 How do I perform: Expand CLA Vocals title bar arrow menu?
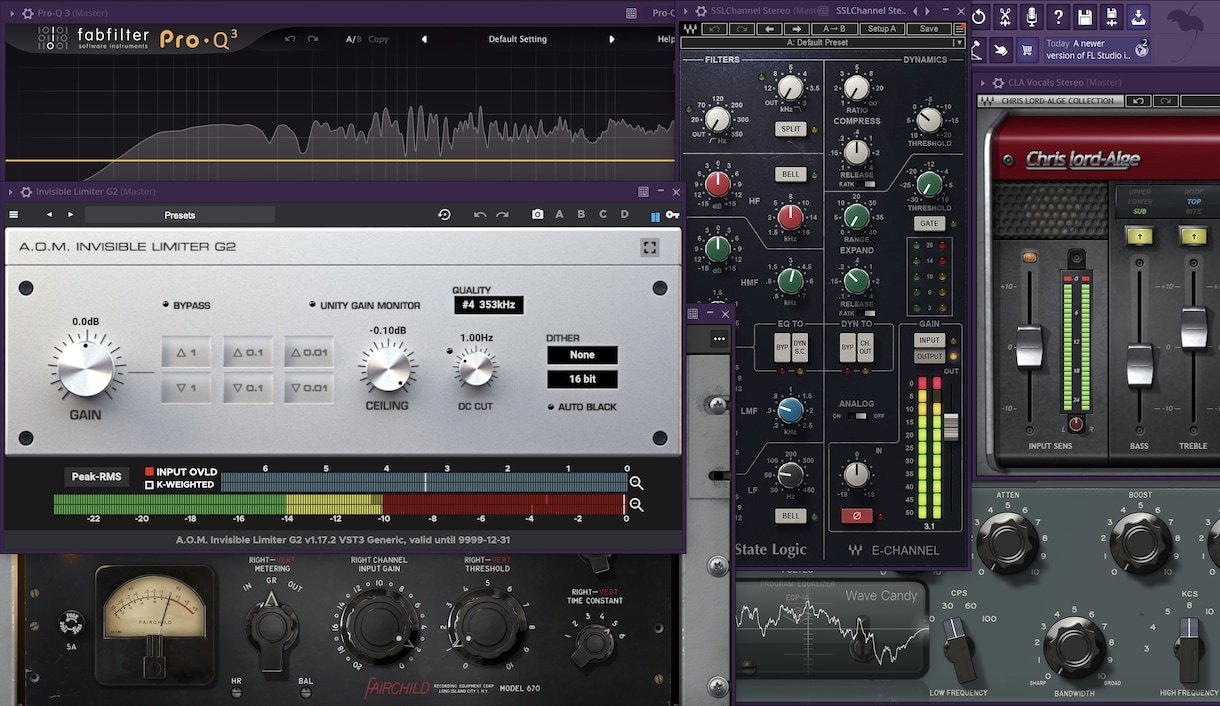(984, 83)
